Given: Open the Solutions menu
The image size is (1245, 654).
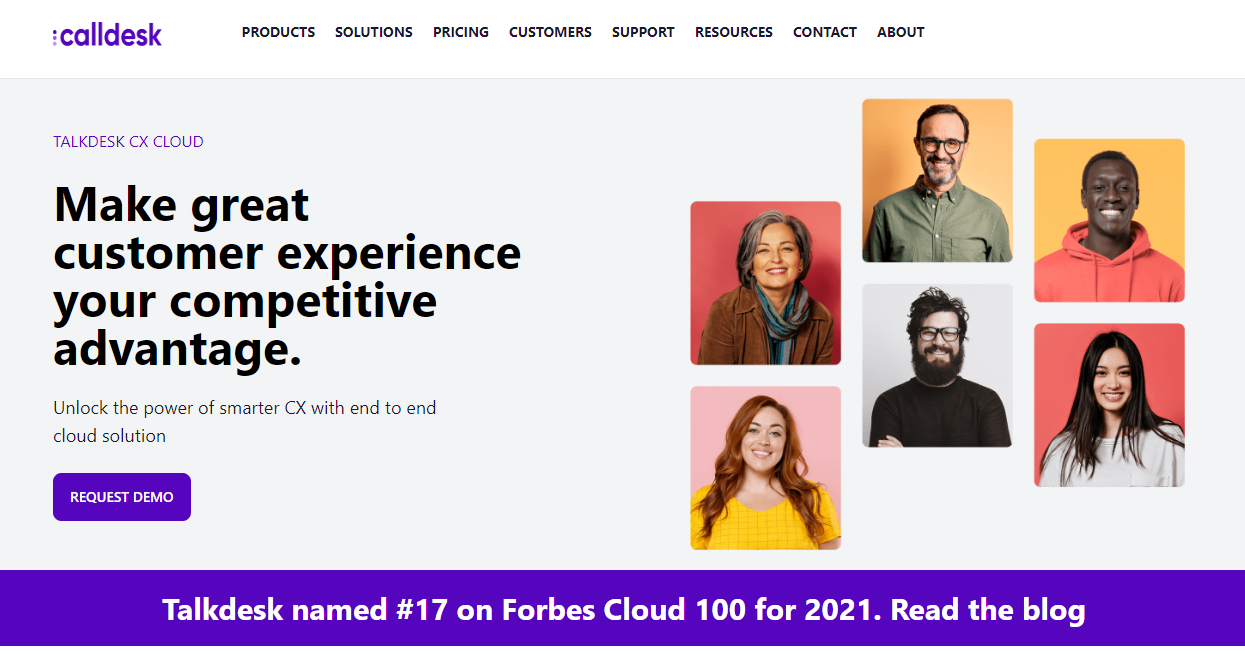Looking at the screenshot, I should (373, 32).
